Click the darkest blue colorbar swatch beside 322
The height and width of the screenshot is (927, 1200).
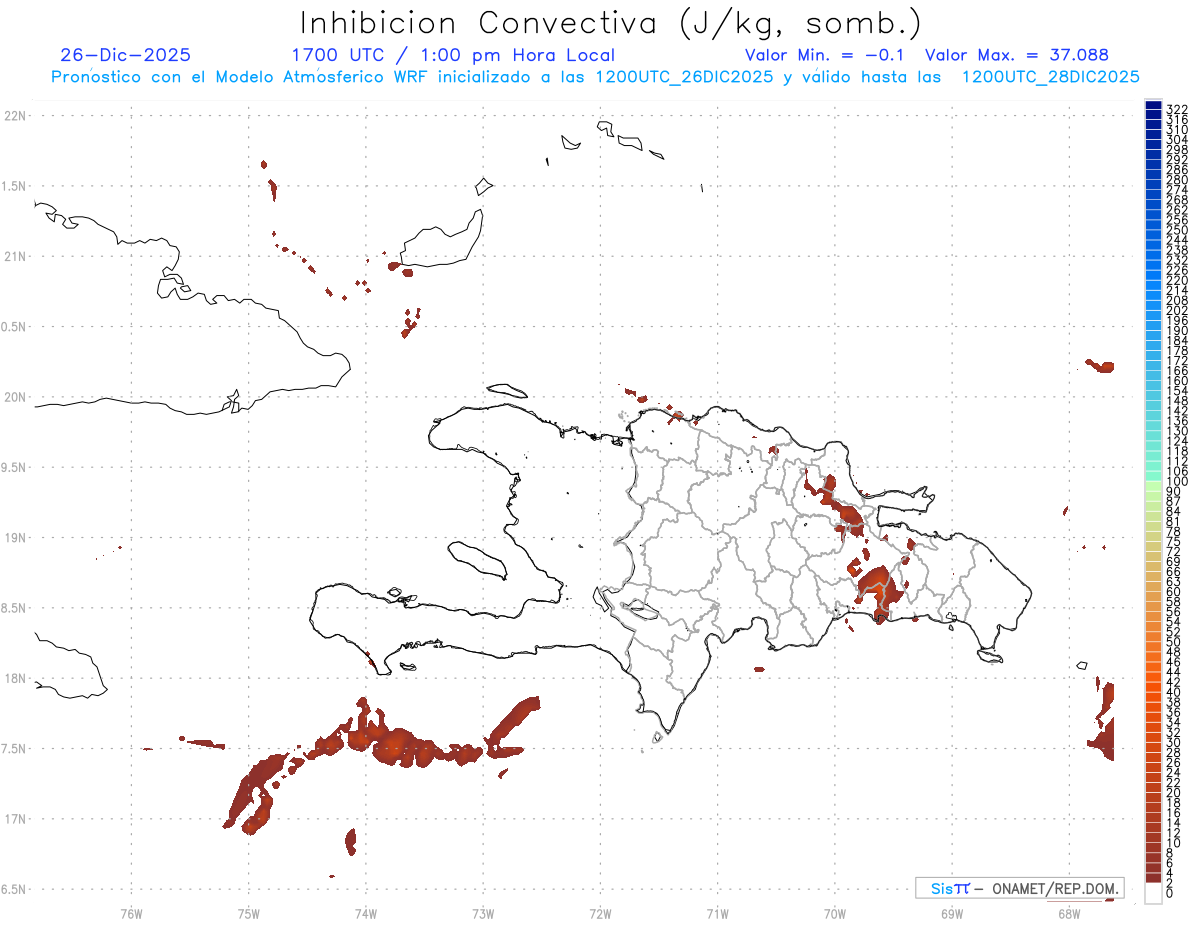point(1153,105)
